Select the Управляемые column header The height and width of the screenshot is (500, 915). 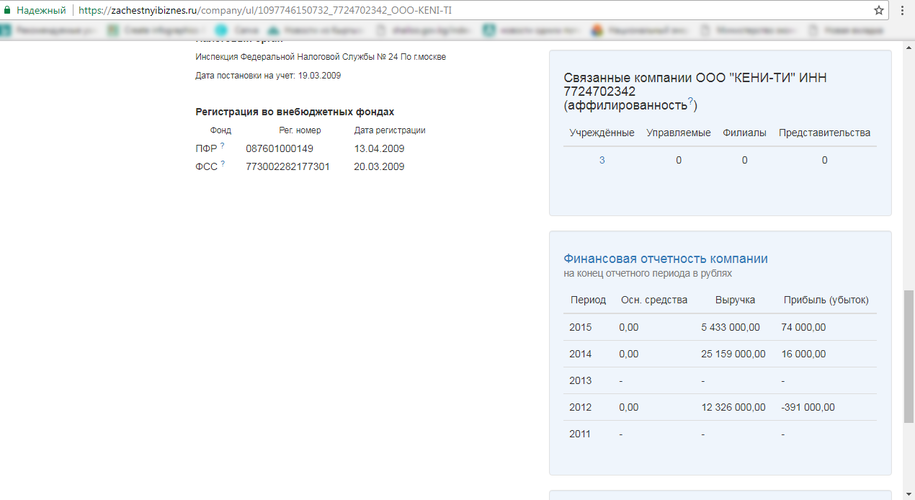pos(678,132)
